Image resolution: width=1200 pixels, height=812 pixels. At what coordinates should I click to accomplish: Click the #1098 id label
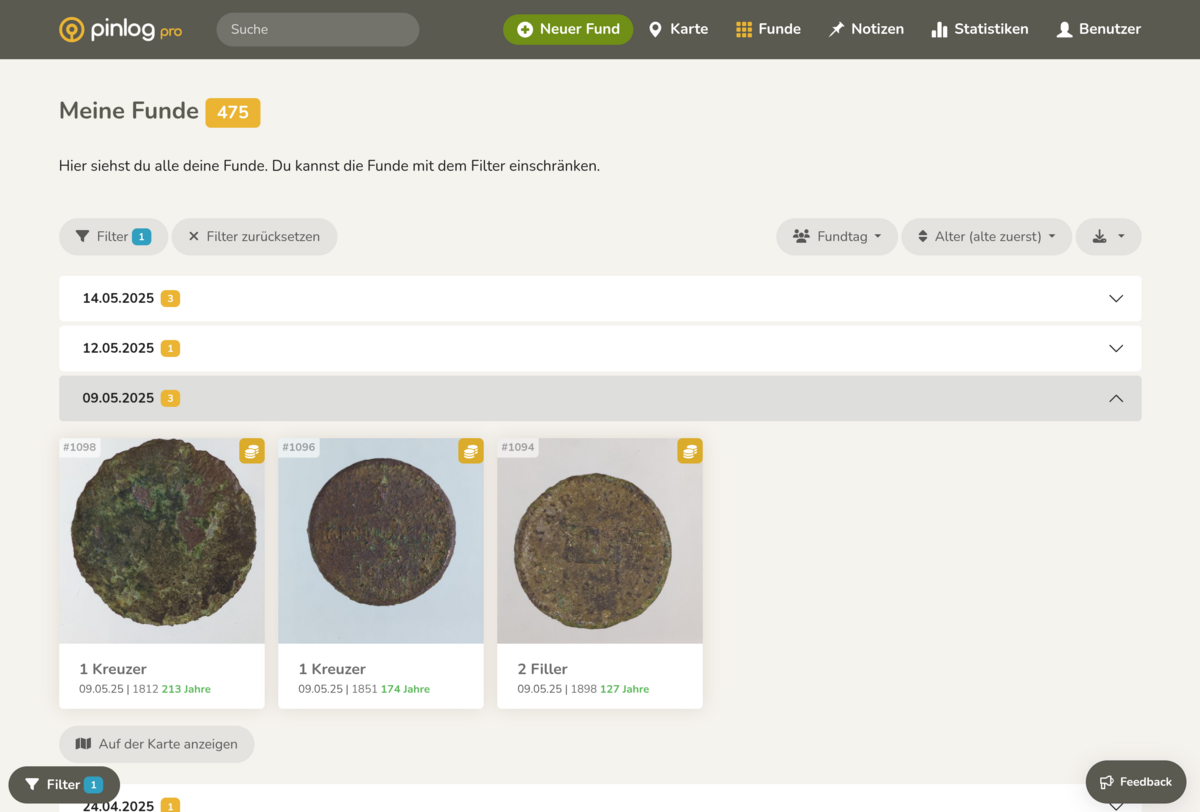click(x=80, y=447)
